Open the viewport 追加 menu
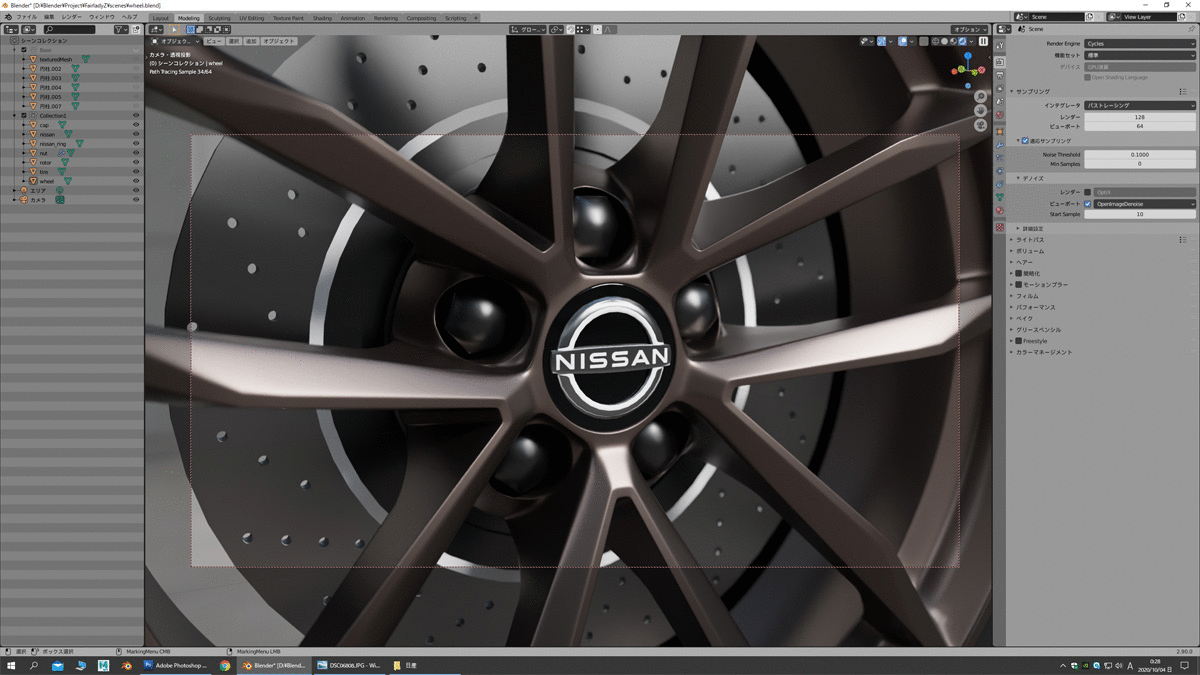Image resolution: width=1200 pixels, height=675 pixels. click(251, 42)
